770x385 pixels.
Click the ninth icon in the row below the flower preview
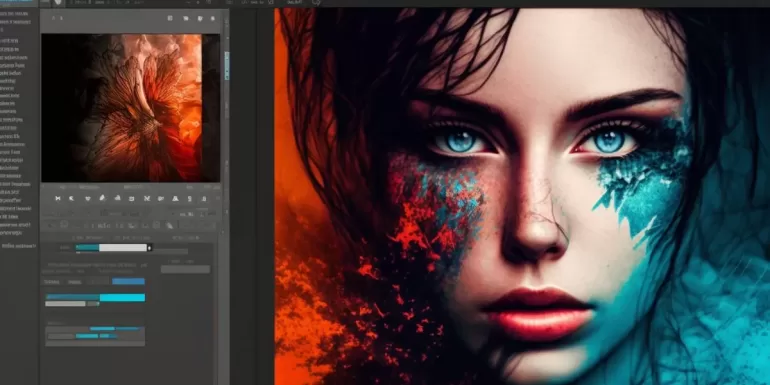click(x=175, y=198)
